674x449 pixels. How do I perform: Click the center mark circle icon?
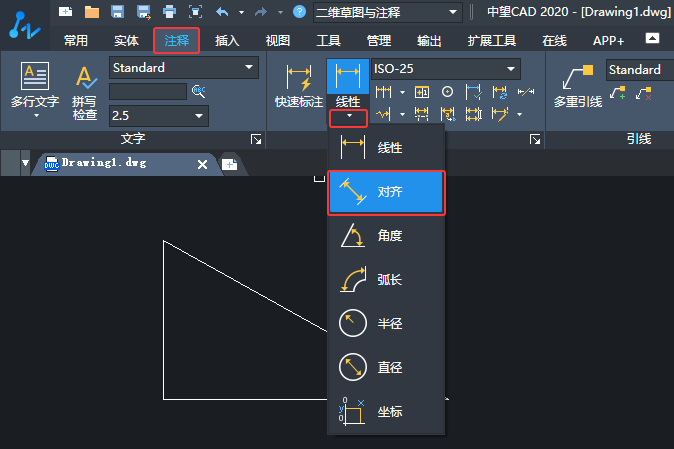[x=447, y=92]
